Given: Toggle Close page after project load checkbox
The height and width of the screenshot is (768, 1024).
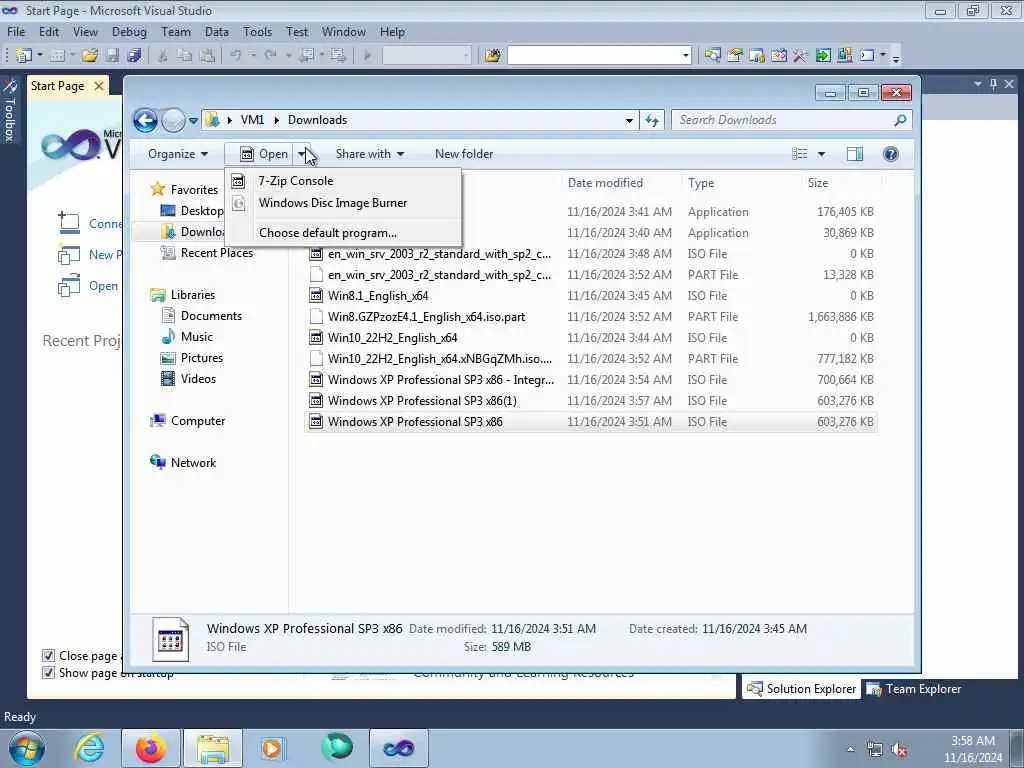Looking at the screenshot, I should tap(48, 656).
